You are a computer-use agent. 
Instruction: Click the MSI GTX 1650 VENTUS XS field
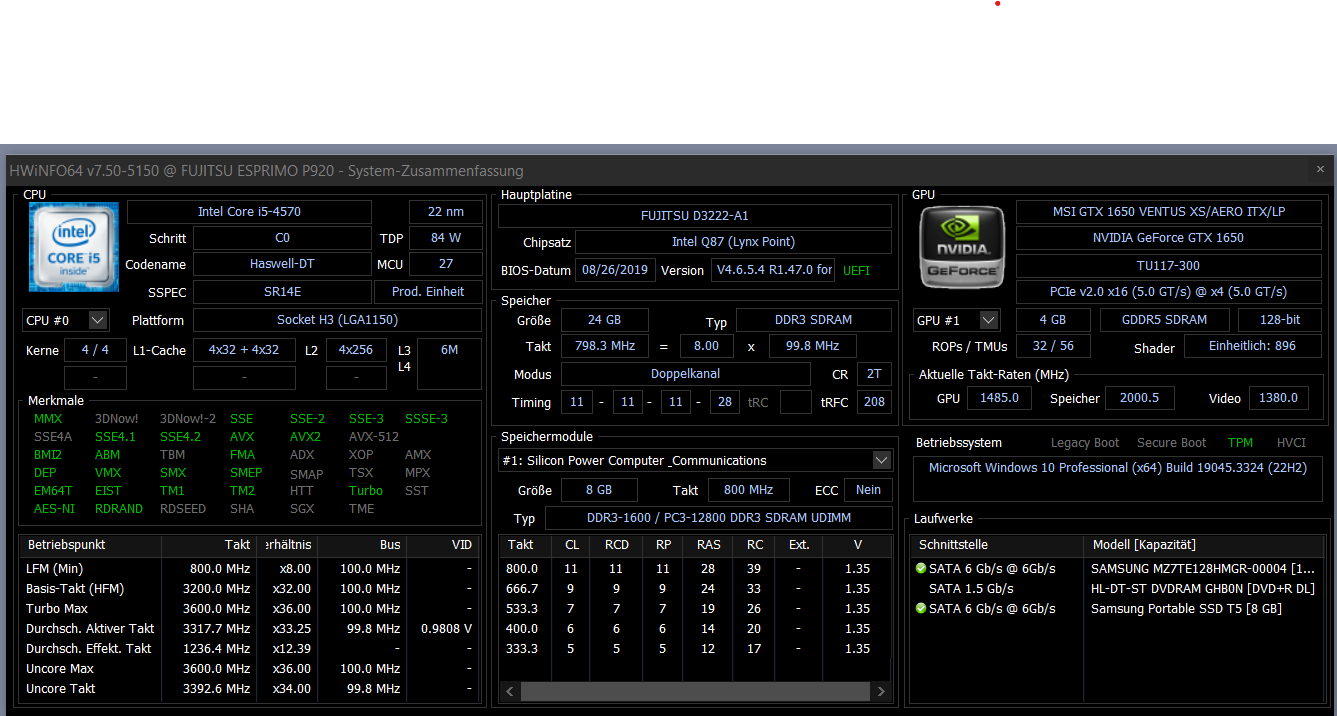coord(1168,212)
